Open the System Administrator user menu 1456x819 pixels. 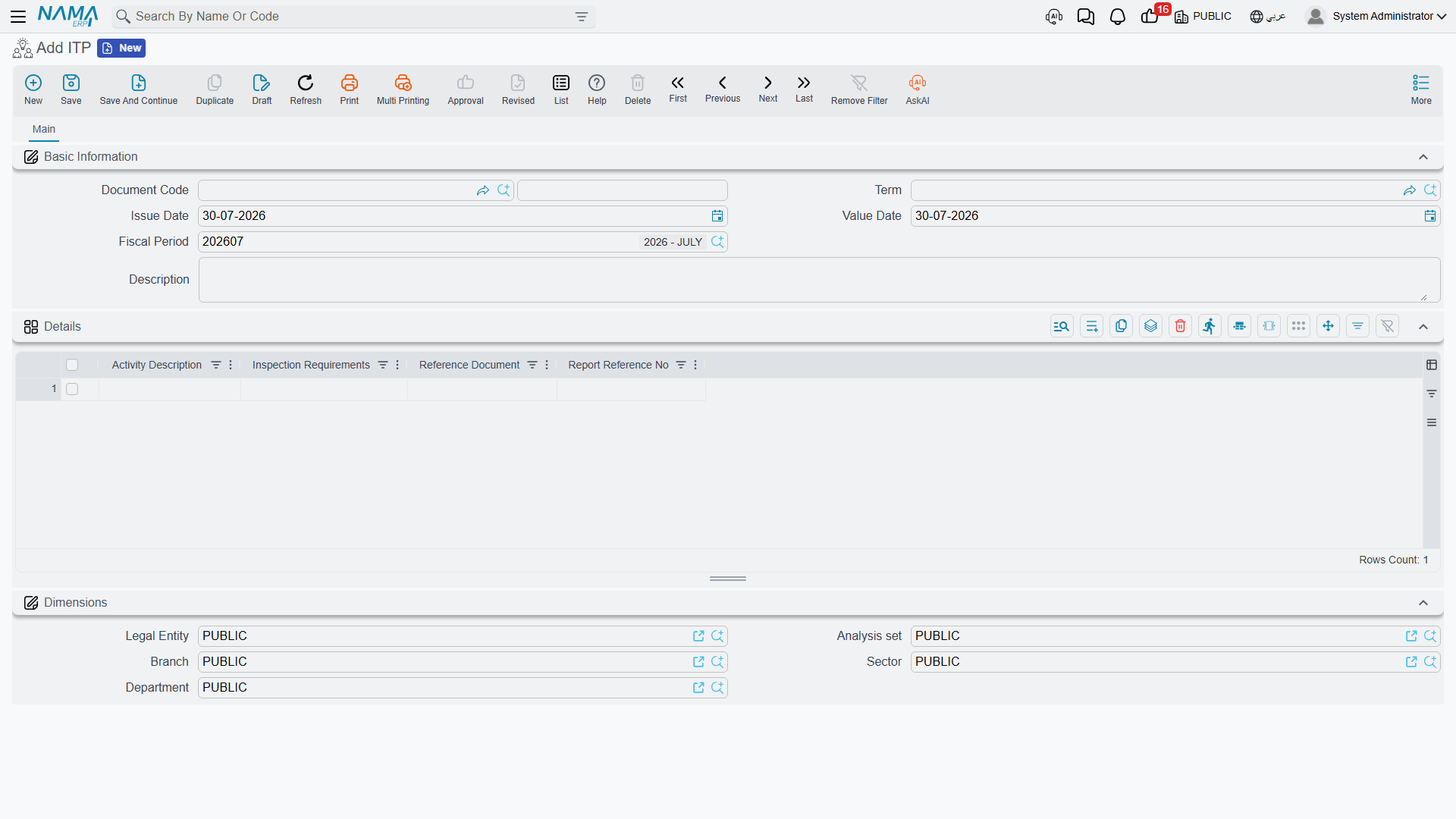point(1376,16)
